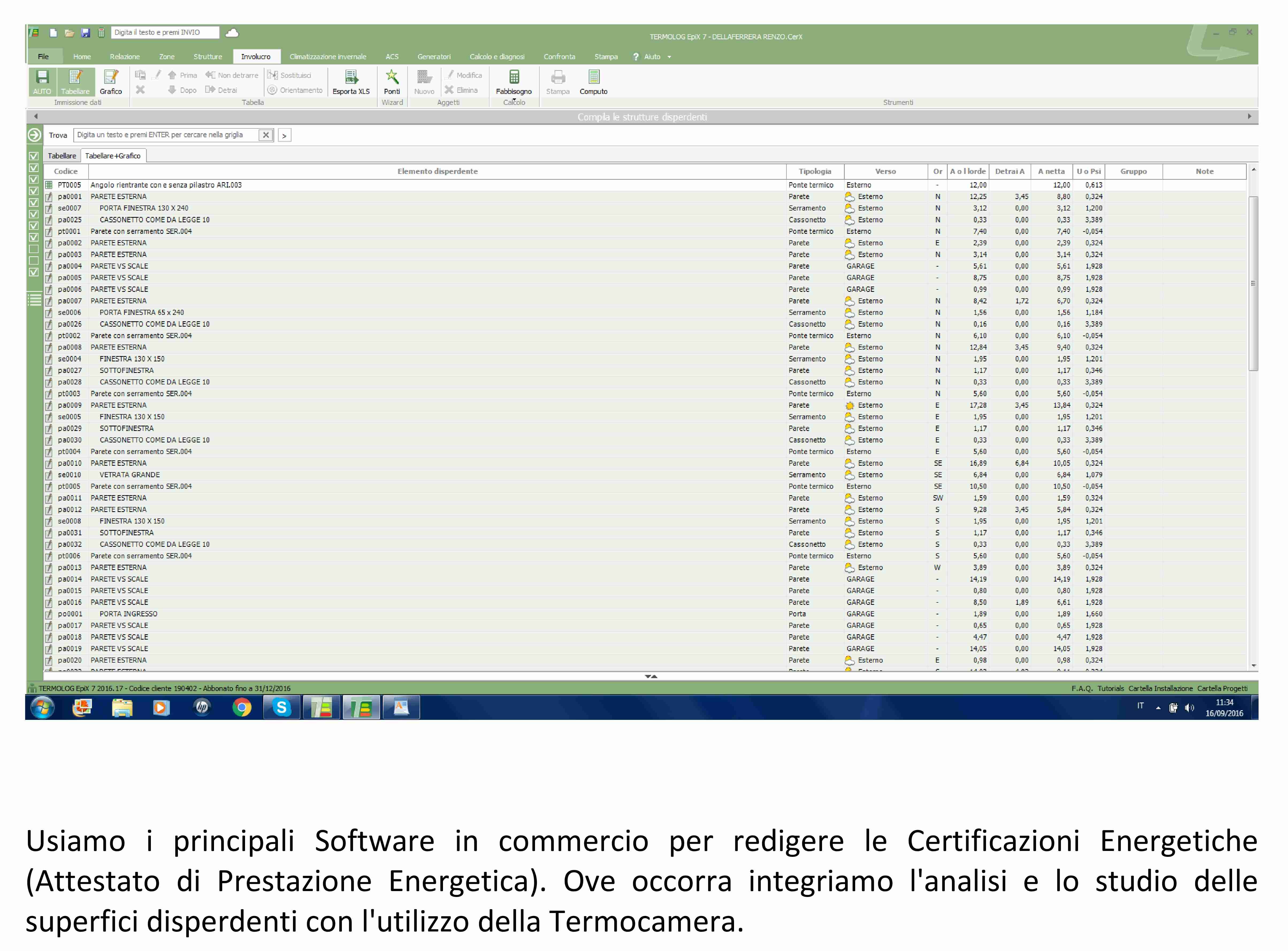Click the cloud icon beside the search box

pos(232,33)
